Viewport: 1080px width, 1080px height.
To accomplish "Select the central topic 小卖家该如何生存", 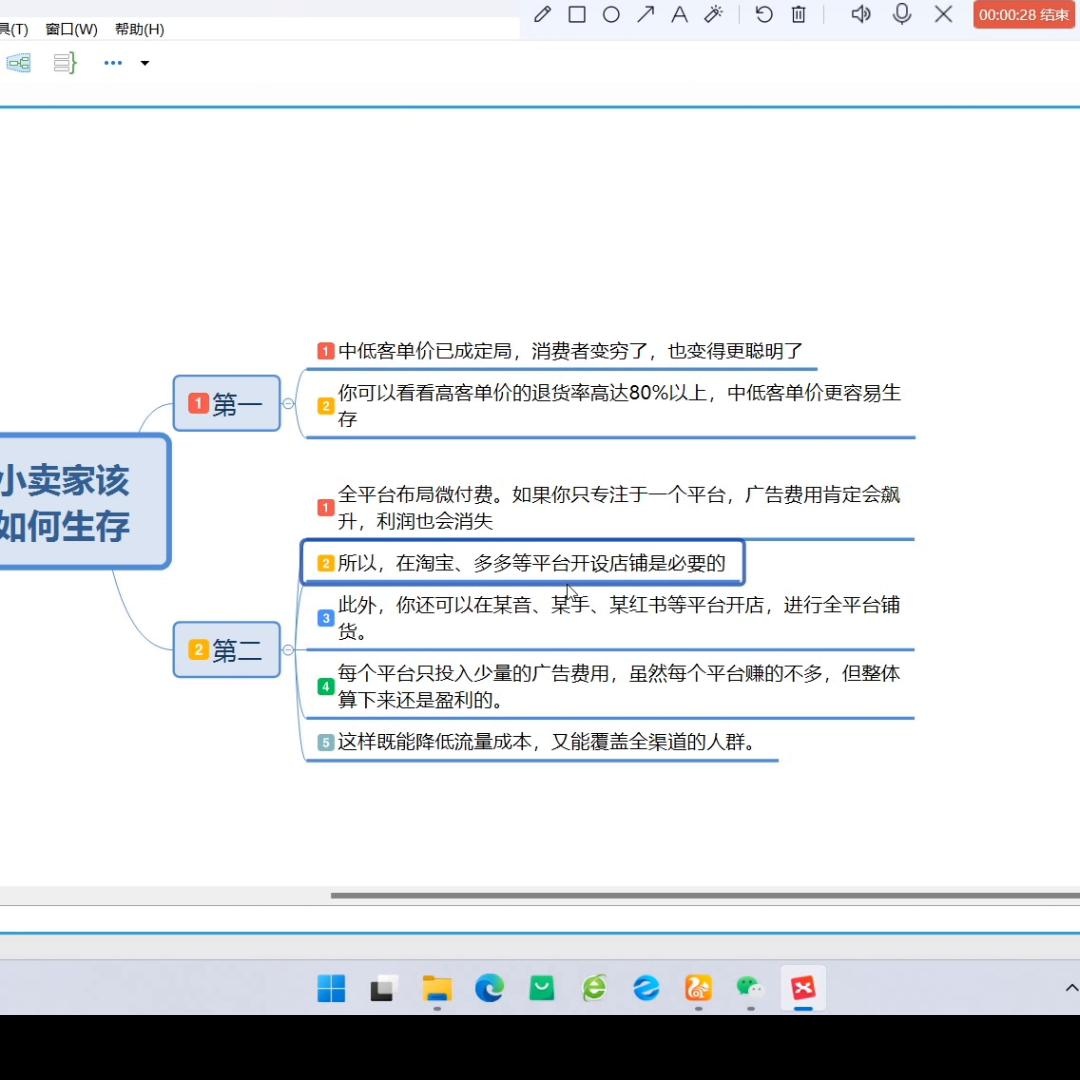I will pos(83,502).
